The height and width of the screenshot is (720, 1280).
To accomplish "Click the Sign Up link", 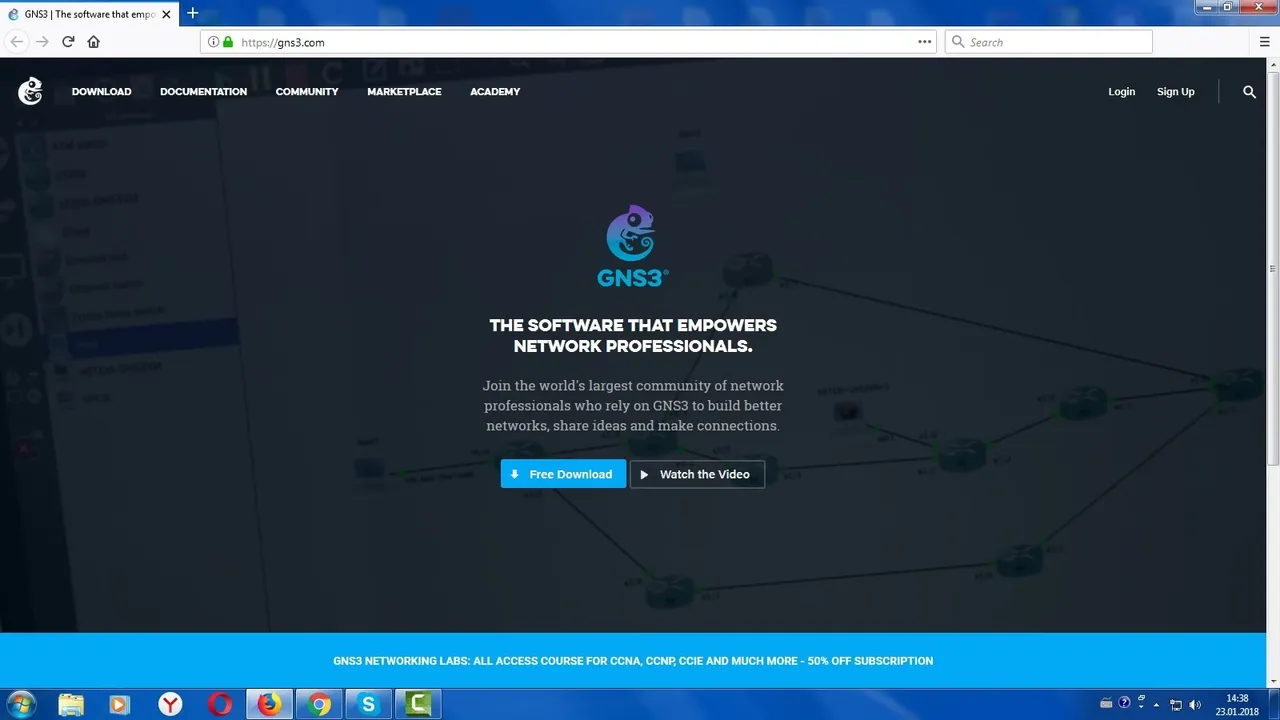I will (x=1175, y=92).
